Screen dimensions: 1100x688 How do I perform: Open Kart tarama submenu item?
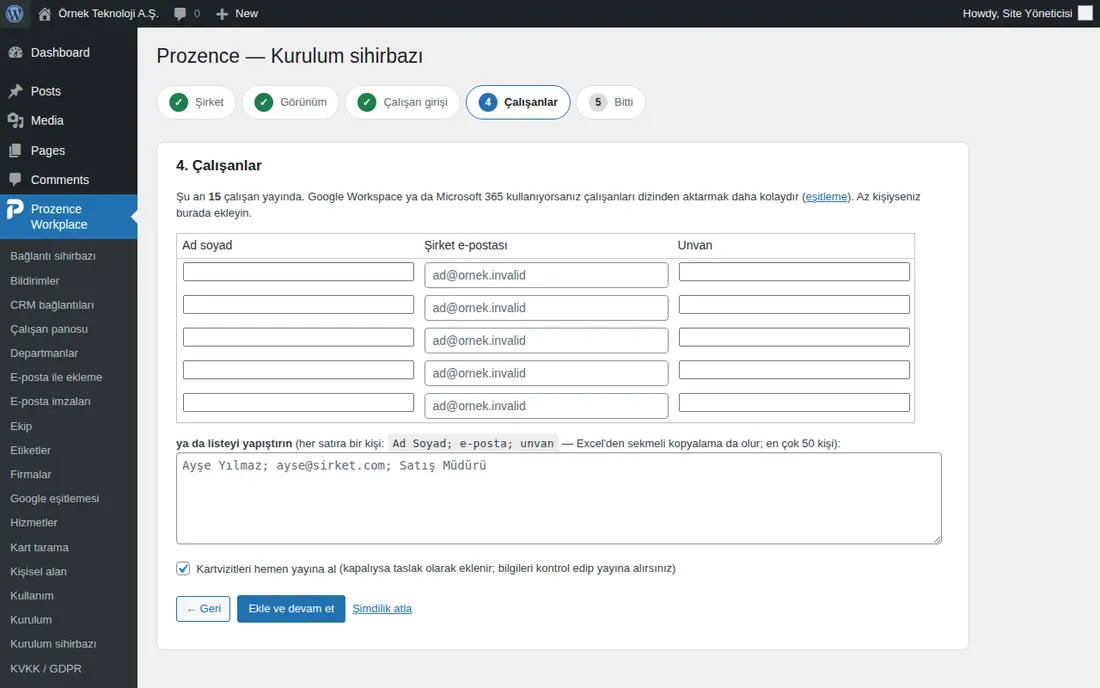tap(39, 547)
